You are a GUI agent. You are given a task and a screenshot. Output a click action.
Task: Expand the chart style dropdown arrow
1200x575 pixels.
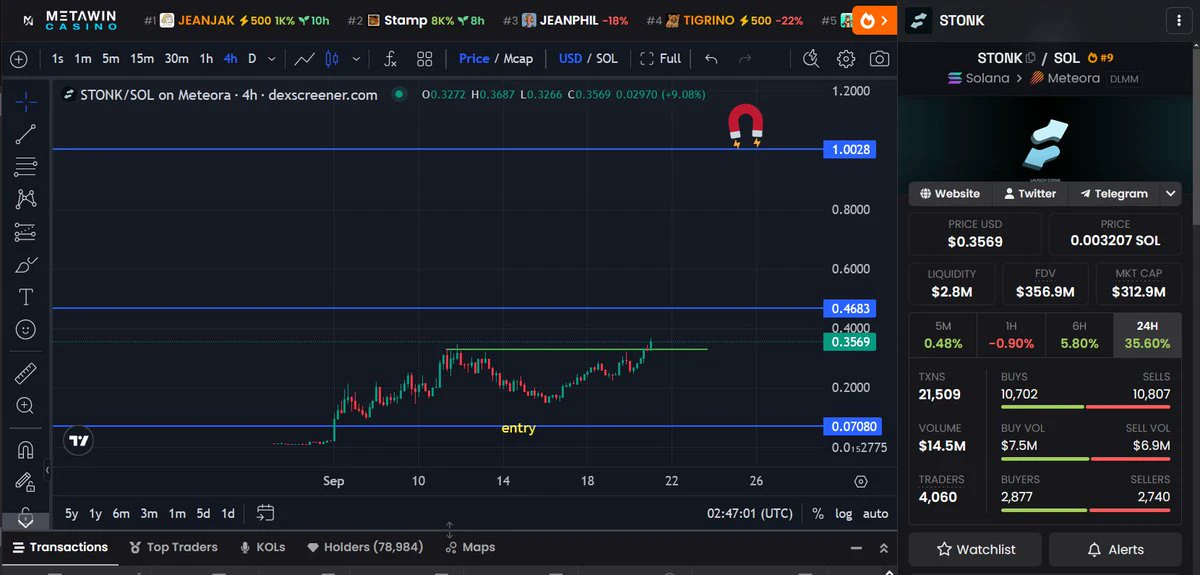coord(356,59)
